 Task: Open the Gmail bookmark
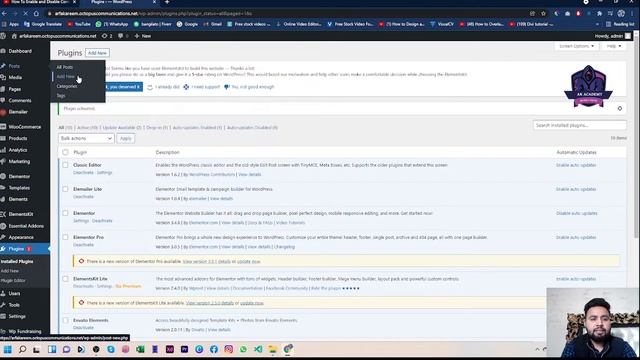[213, 24]
